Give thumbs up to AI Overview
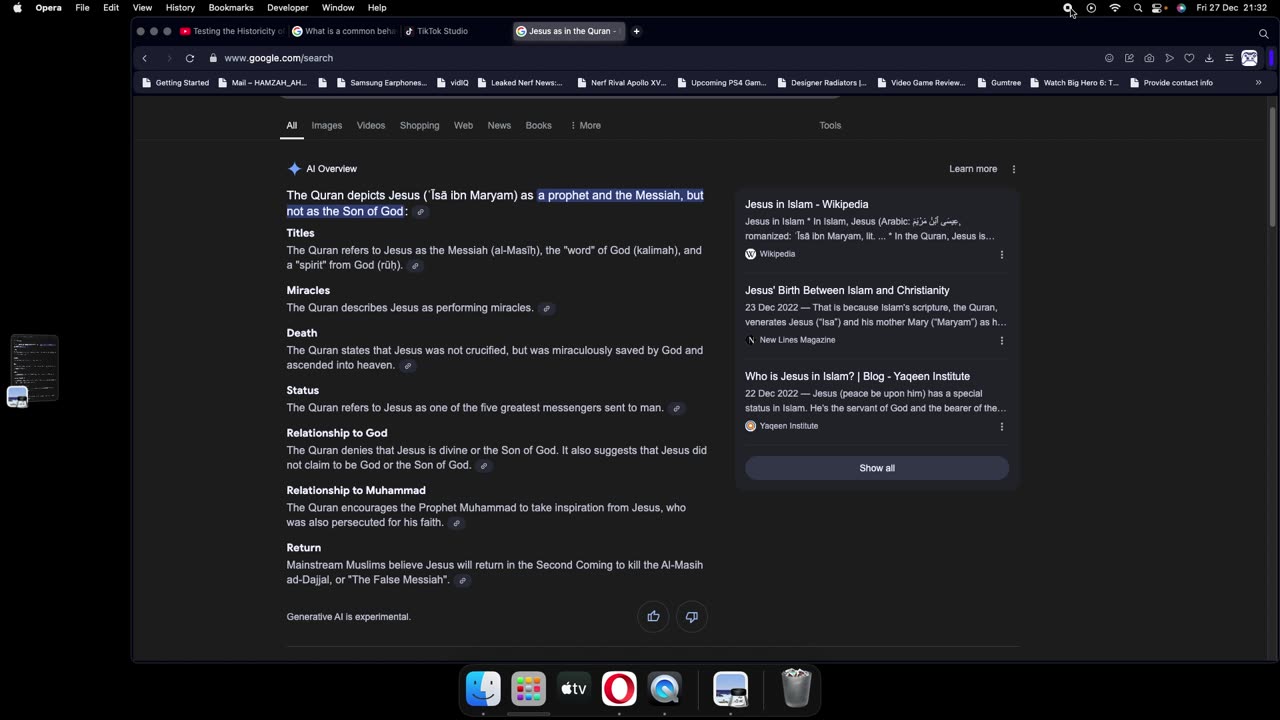This screenshot has width=1280, height=720. click(x=653, y=616)
